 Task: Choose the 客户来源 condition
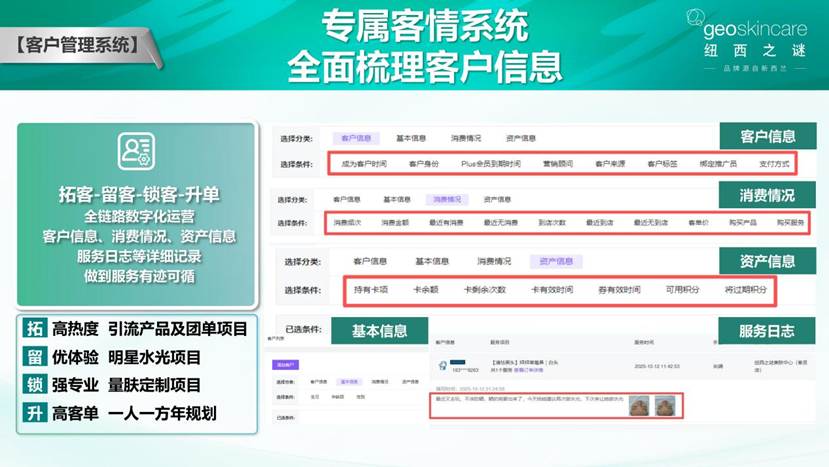(610, 164)
